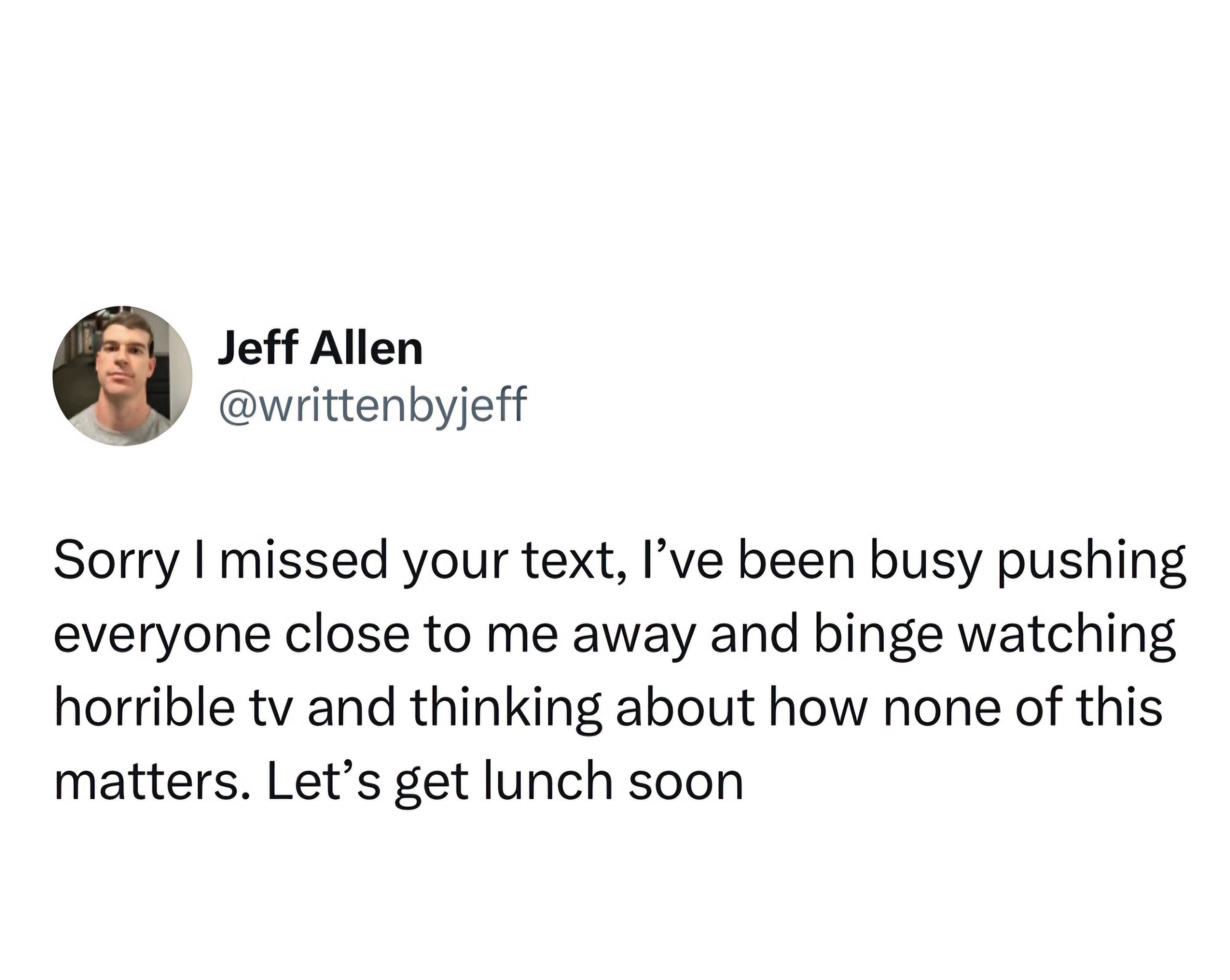Click the word "matters." in the tweet

[x=153, y=783]
